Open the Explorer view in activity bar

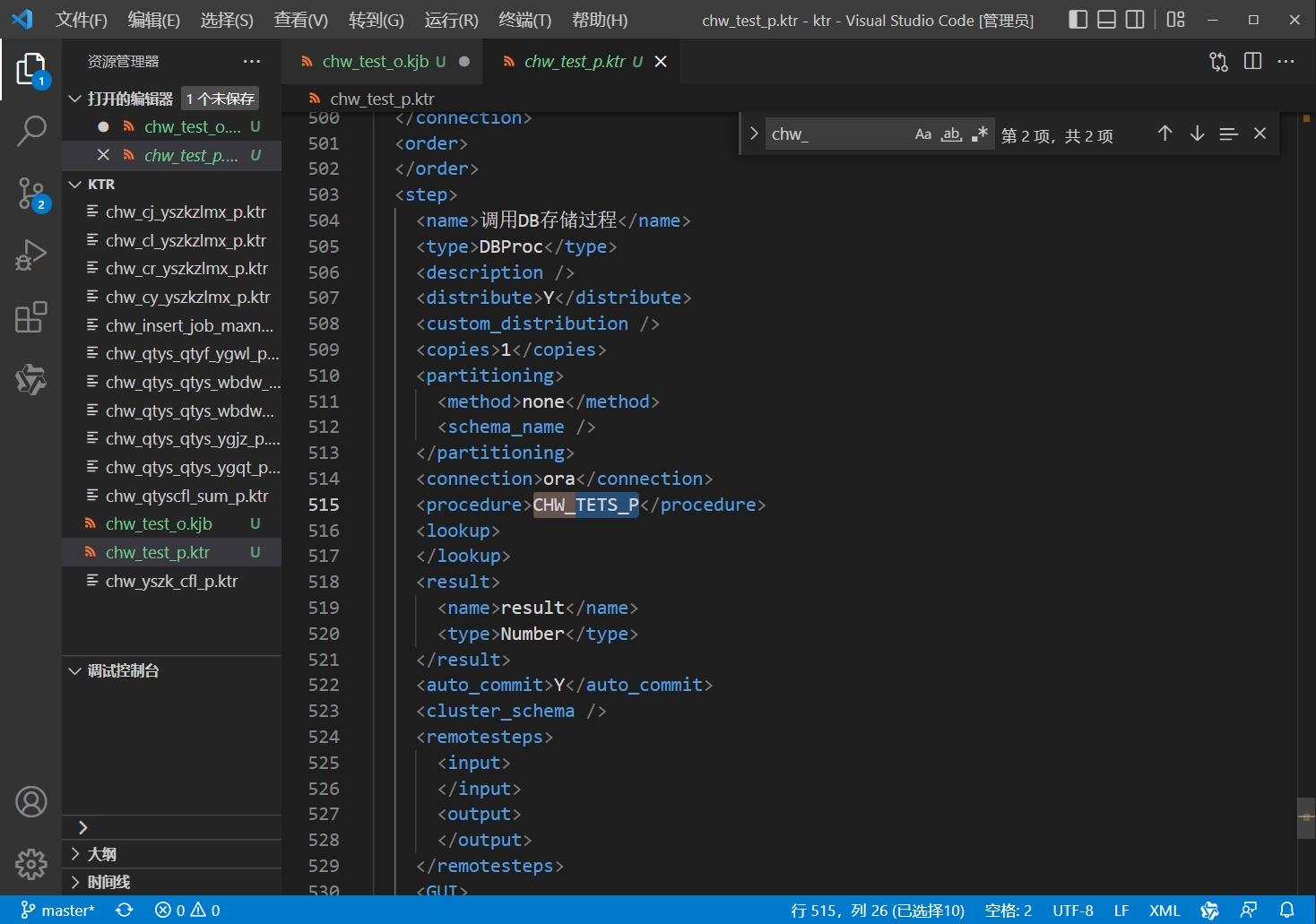pos(30,69)
